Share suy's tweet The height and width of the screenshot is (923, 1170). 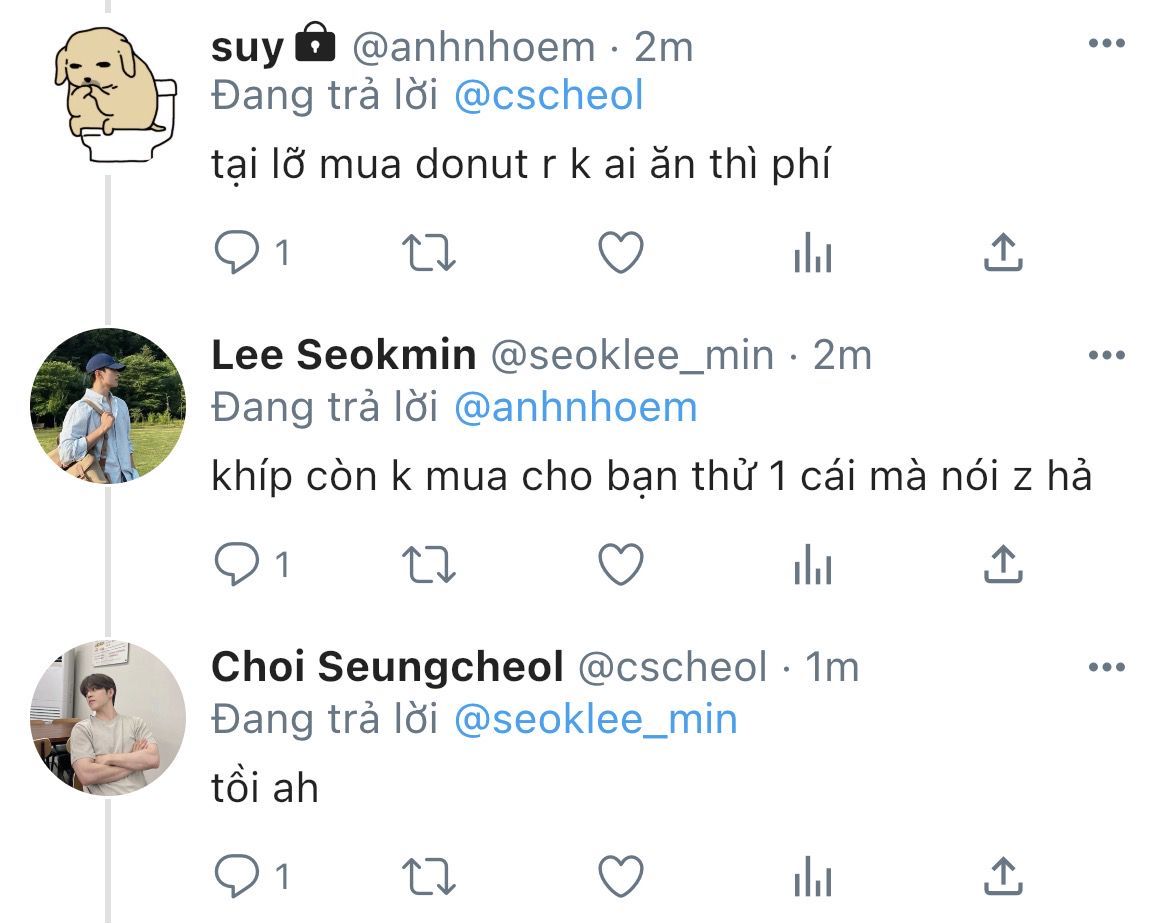click(1003, 254)
